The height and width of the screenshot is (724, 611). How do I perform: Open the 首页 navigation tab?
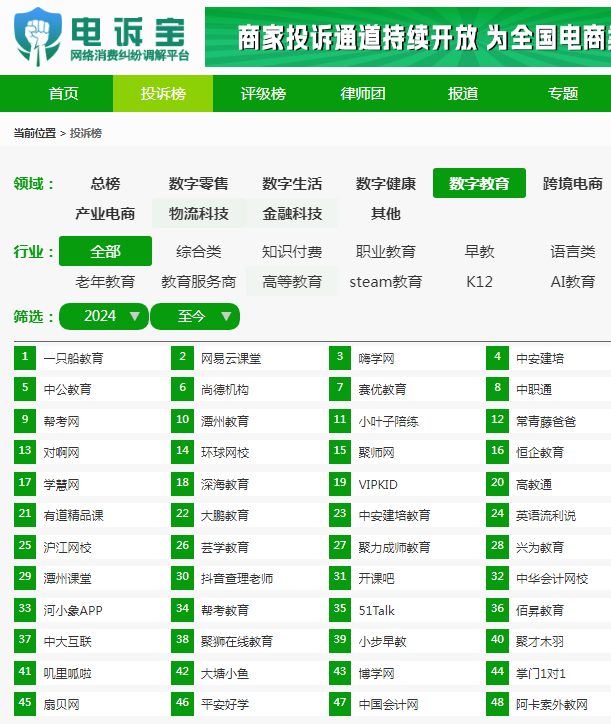(x=63, y=93)
